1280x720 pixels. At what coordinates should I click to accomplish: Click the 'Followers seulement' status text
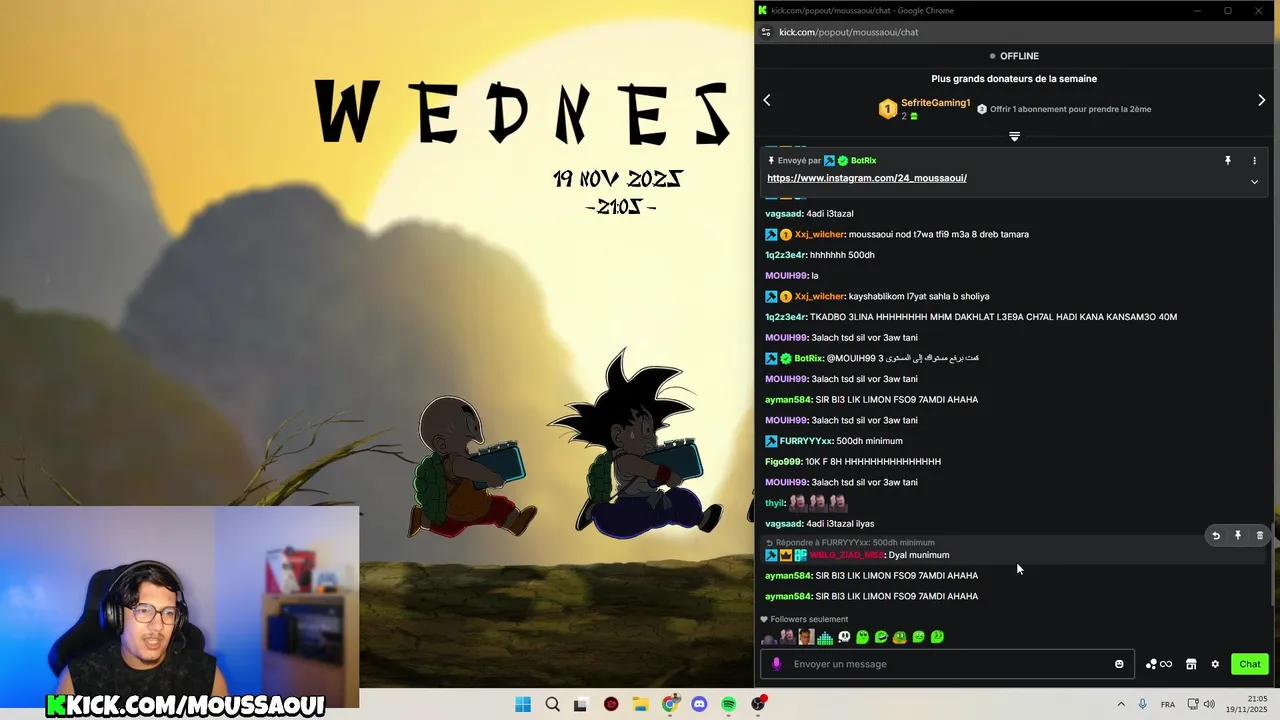click(x=809, y=619)
